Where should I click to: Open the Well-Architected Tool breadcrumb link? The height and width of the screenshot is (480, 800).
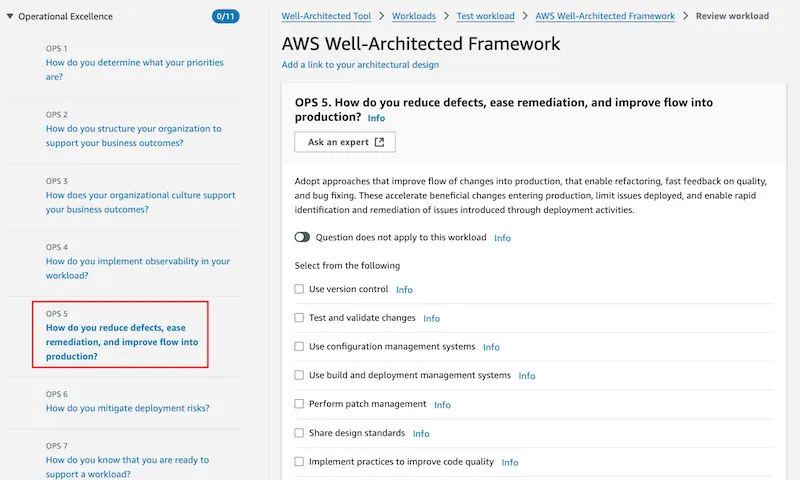tap(326, 16)
